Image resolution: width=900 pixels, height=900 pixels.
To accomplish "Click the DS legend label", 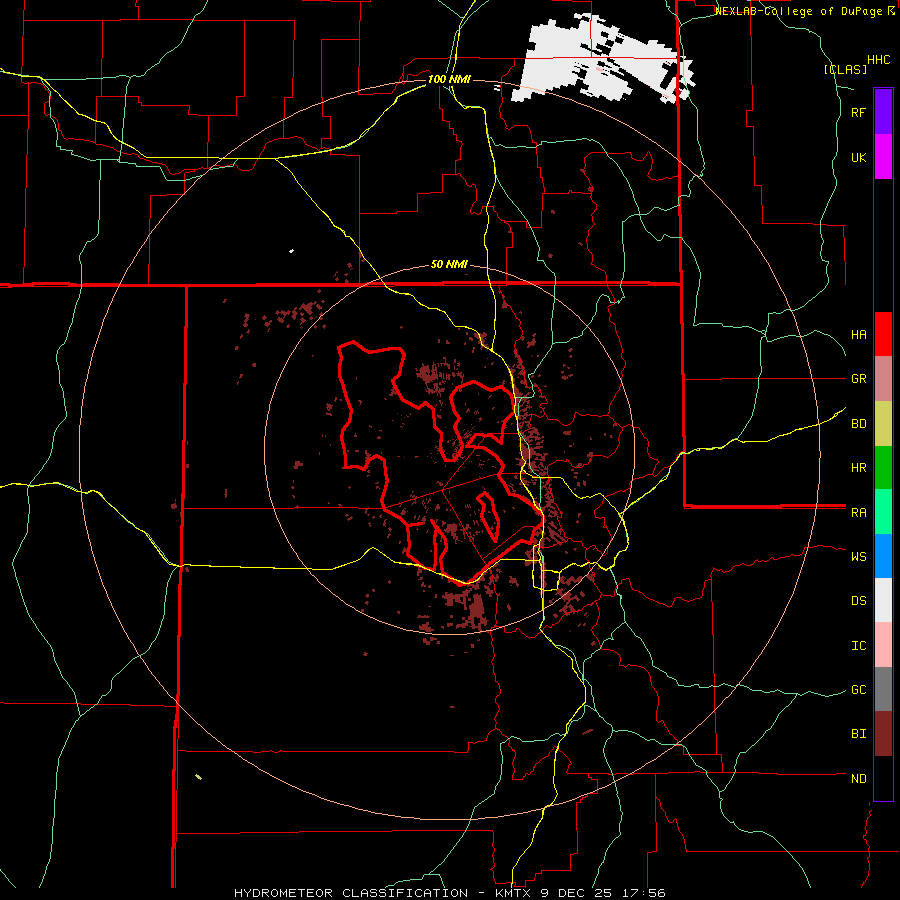I will click(858, 600).
